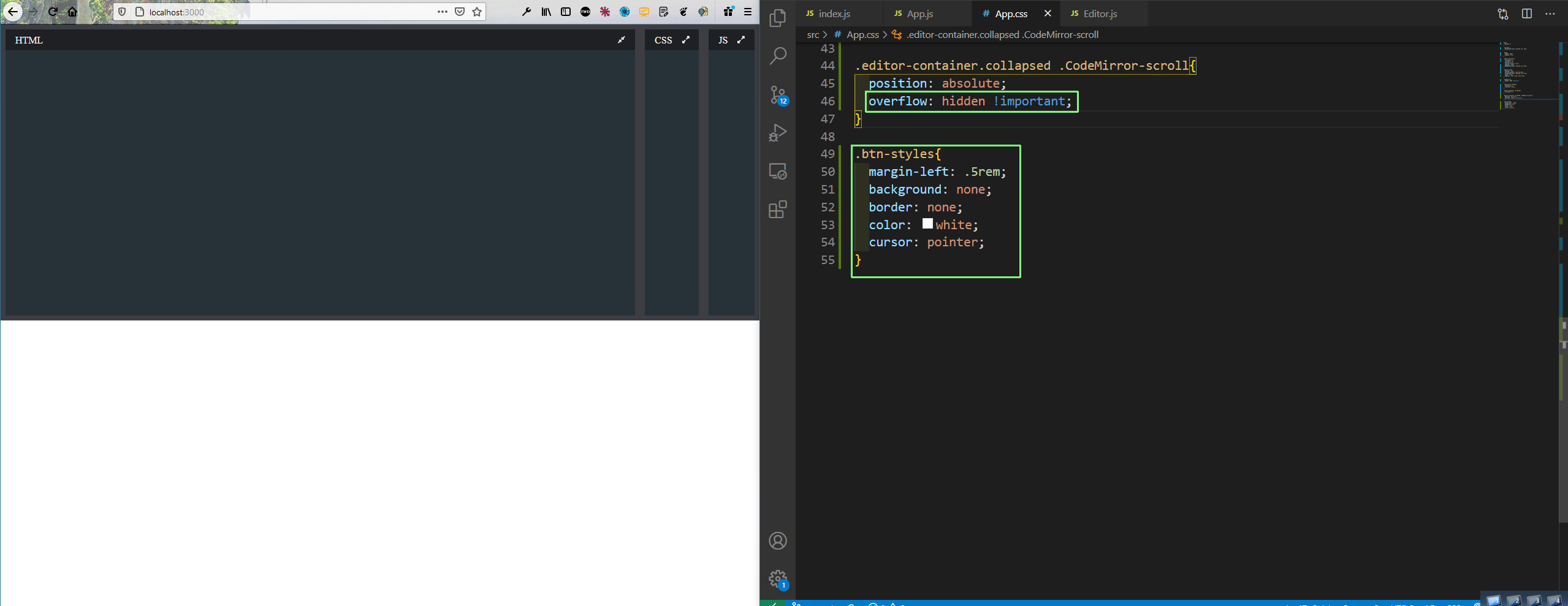1568x606 pixels.
Task: Open changes compare icon in editor toolbar
Action: 1503,13
